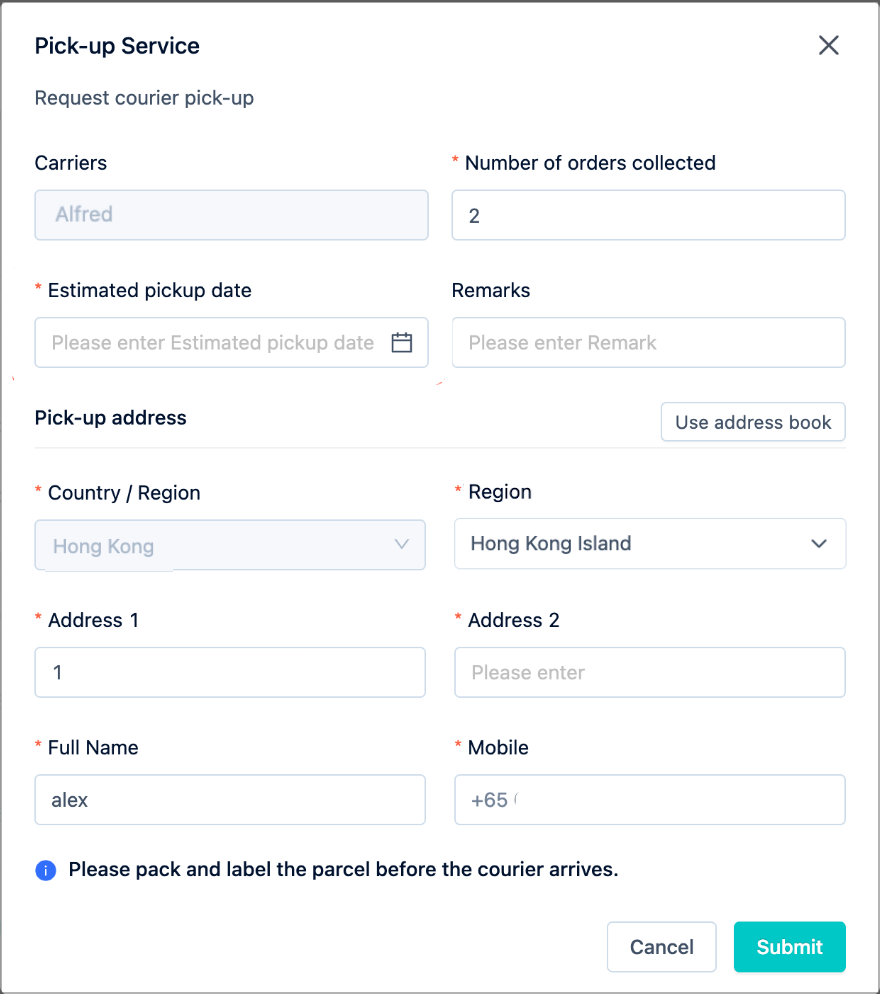Click the Estimated pickup date input

(x=231, y=342)
